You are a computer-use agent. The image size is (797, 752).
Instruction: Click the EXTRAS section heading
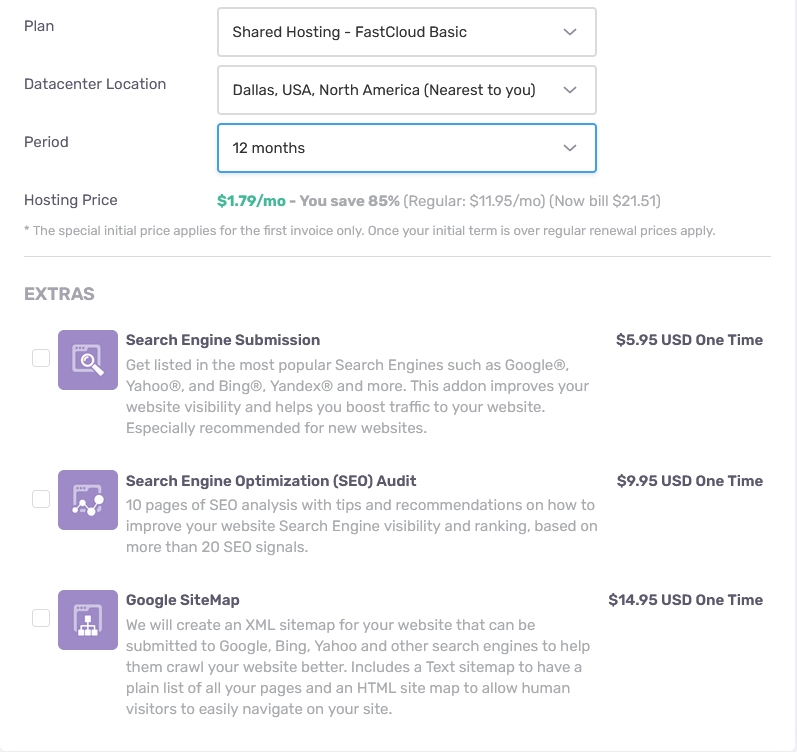pos(59,294)
